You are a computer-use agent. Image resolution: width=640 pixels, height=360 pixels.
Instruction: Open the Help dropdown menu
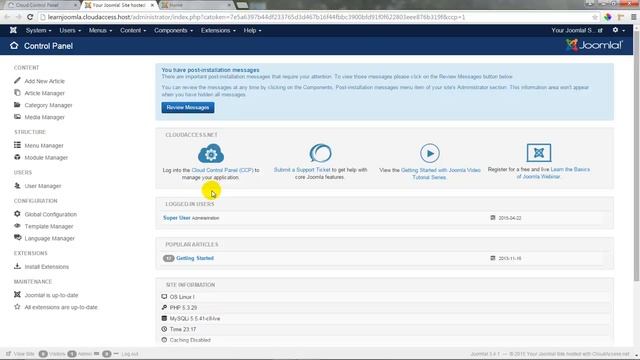coord(252,30)
